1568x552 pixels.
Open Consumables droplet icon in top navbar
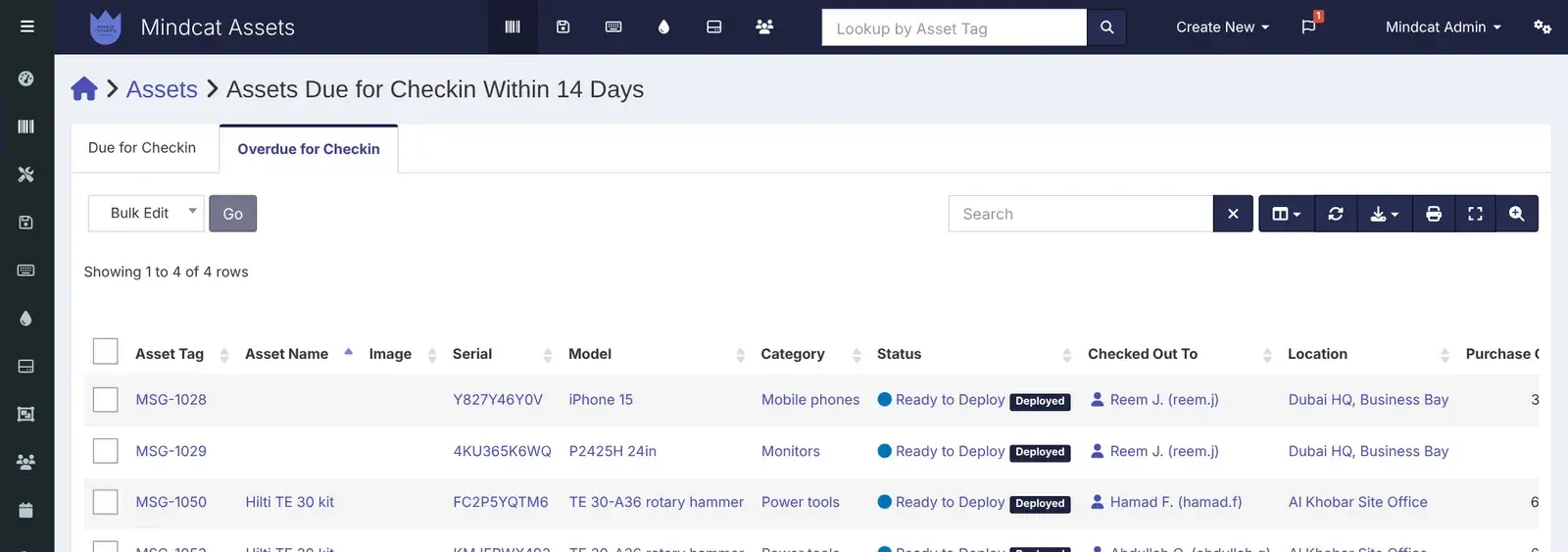(x=663, y=26)
